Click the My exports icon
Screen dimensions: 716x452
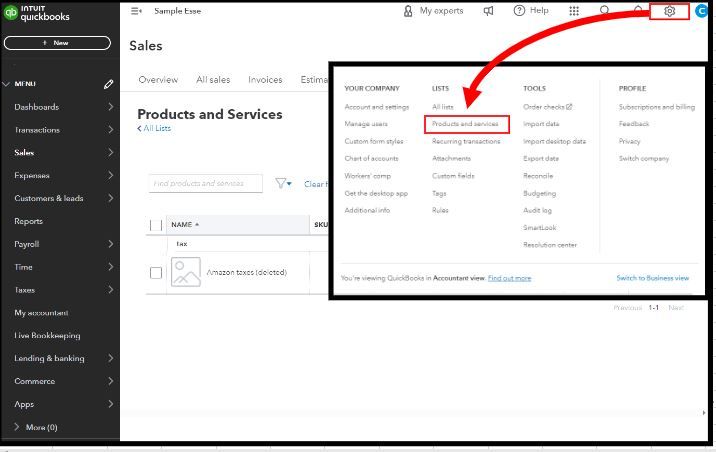(x=408, y=11)
